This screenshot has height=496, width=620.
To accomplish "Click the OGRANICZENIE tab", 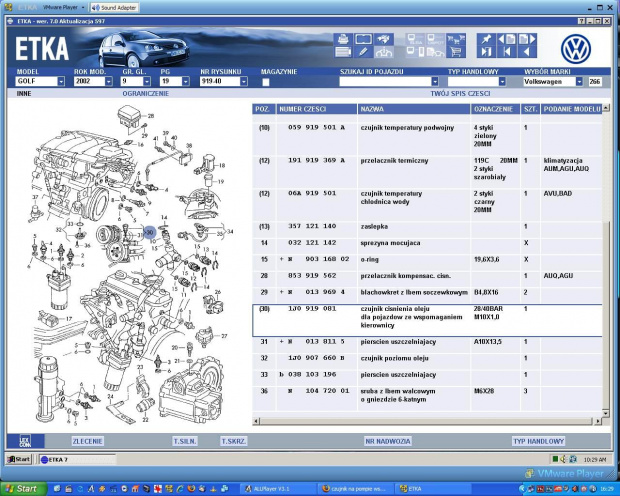I will tap(146, 94).
